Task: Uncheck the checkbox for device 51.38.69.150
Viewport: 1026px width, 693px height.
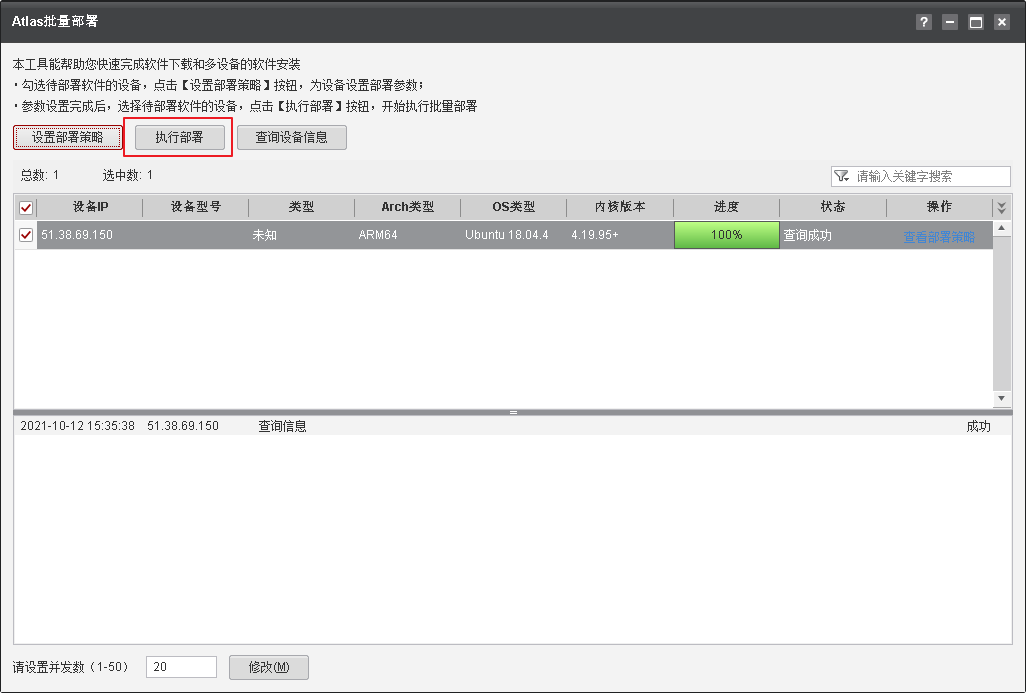Action: [26, 234]
